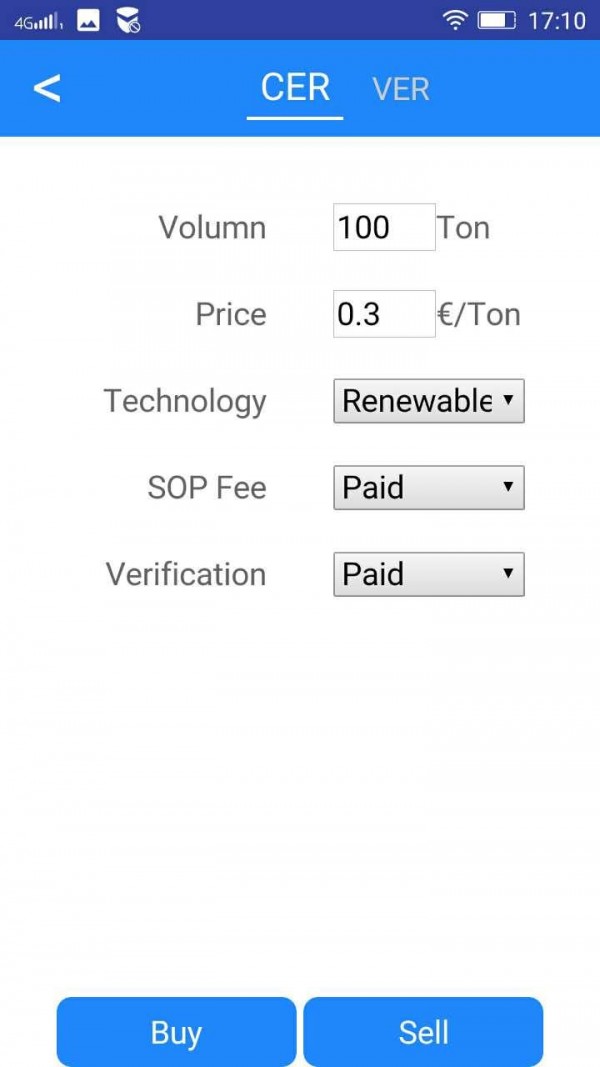The width and height of the screenshot is (600, 1067).
Task: Open the Verification dropdown
Action: click(428, 574)
